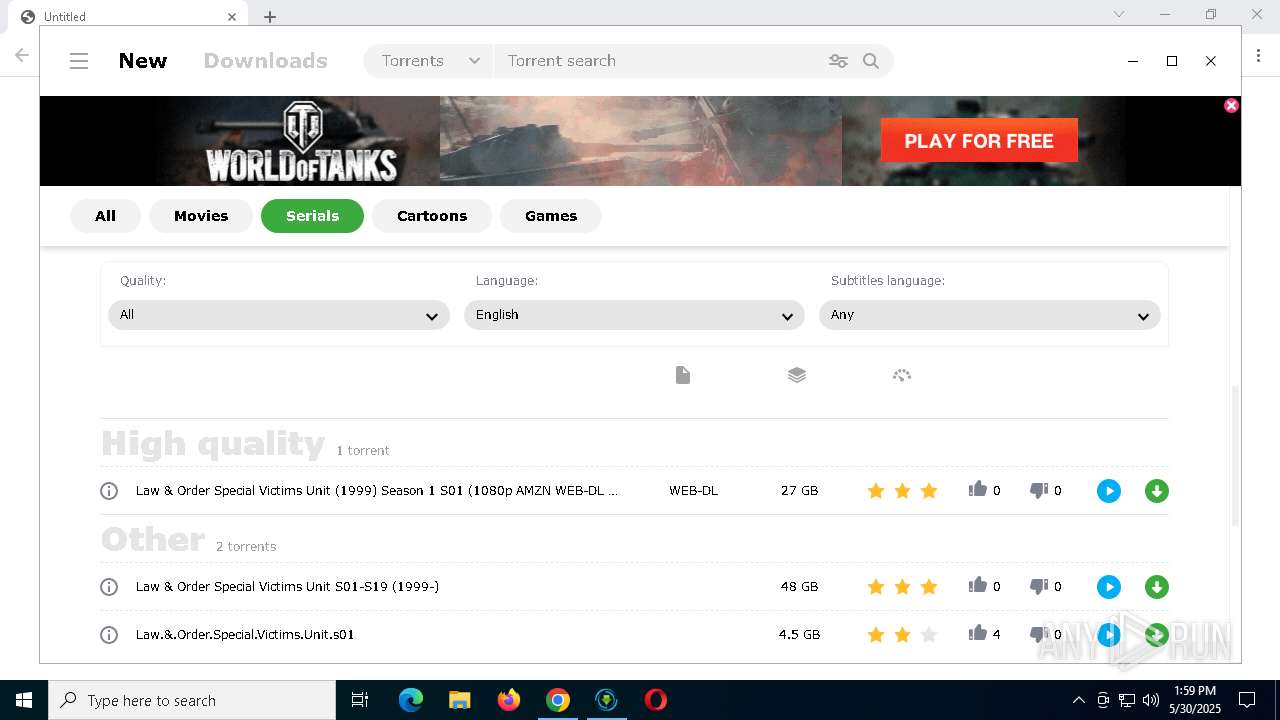This screenshot has height=720, width=1280.
Task: Launch Opera from the taskbar
Action: pos(656,700)
